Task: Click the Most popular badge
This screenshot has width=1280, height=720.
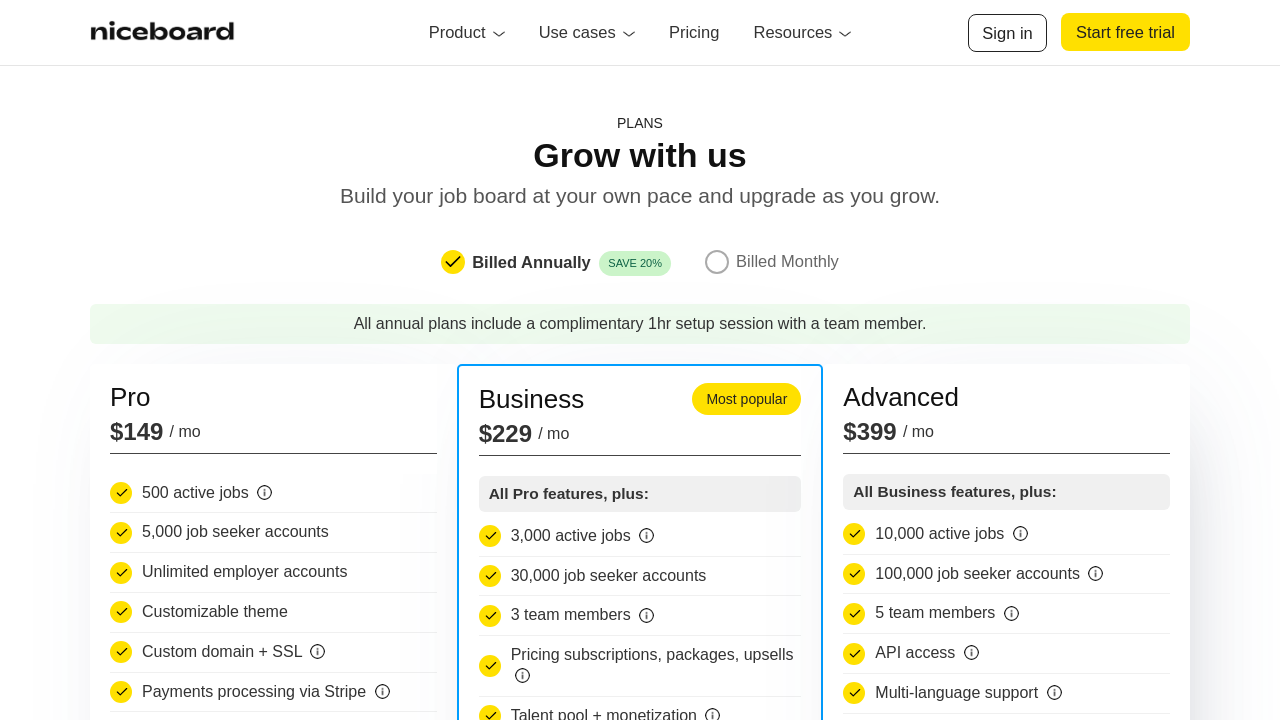Action: click(746, 399)
